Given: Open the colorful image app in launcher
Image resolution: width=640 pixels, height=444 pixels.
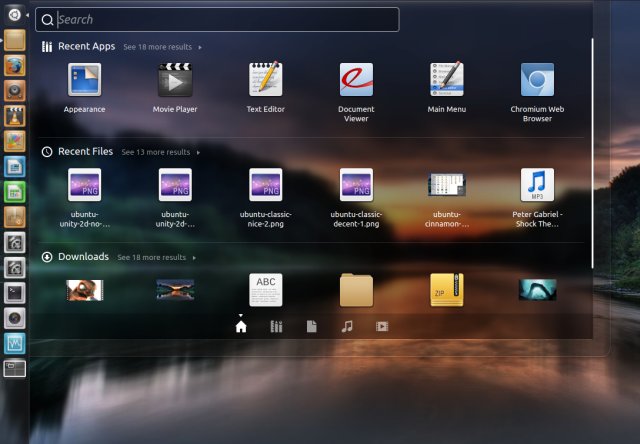Looking at the screenshot, I should 15,142.
